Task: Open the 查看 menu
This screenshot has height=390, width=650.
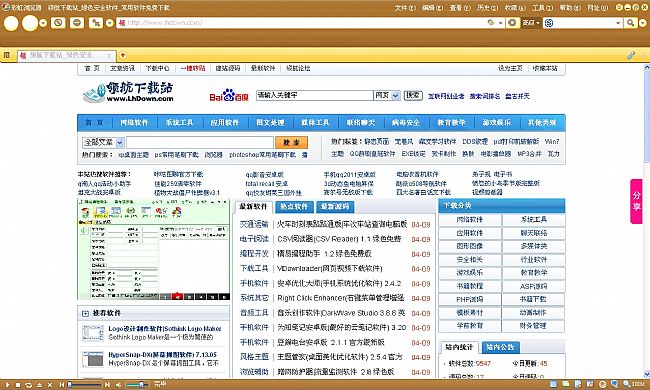Action: 460,7
